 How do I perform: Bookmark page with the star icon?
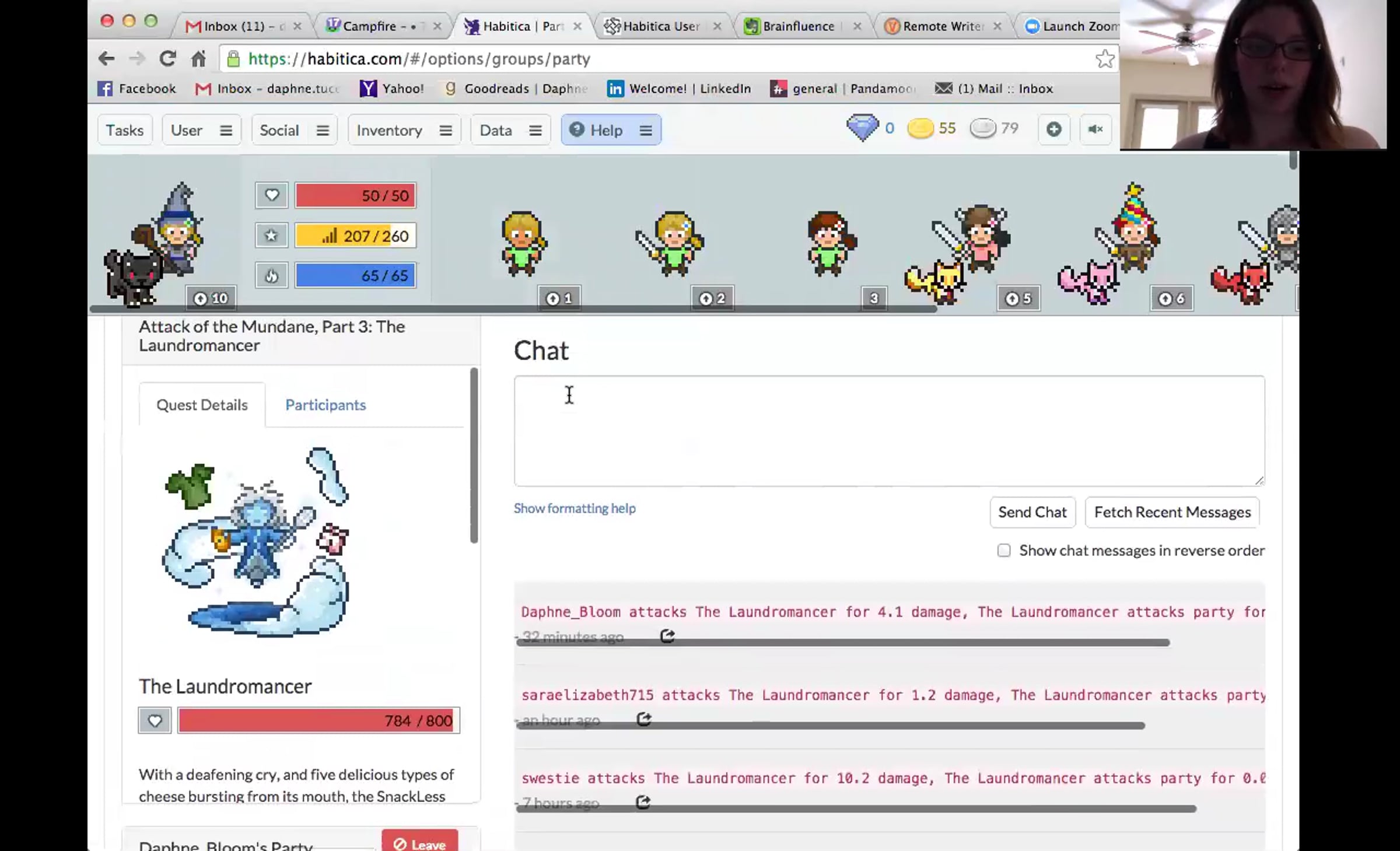[x=1104, y=59]
